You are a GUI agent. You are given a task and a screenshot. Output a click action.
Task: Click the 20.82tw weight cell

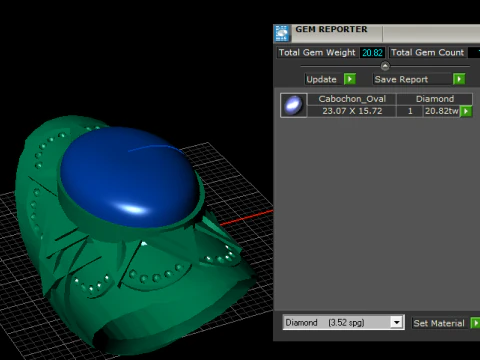point(442,111)
